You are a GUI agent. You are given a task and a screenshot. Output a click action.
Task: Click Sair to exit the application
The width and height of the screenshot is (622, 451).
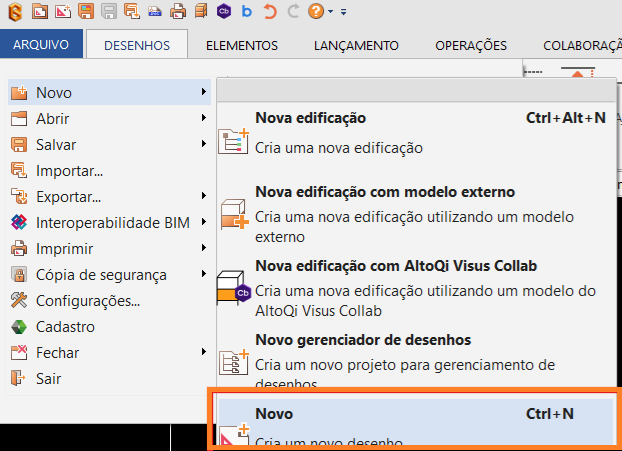pyautogui.click(x=49, y=379)
